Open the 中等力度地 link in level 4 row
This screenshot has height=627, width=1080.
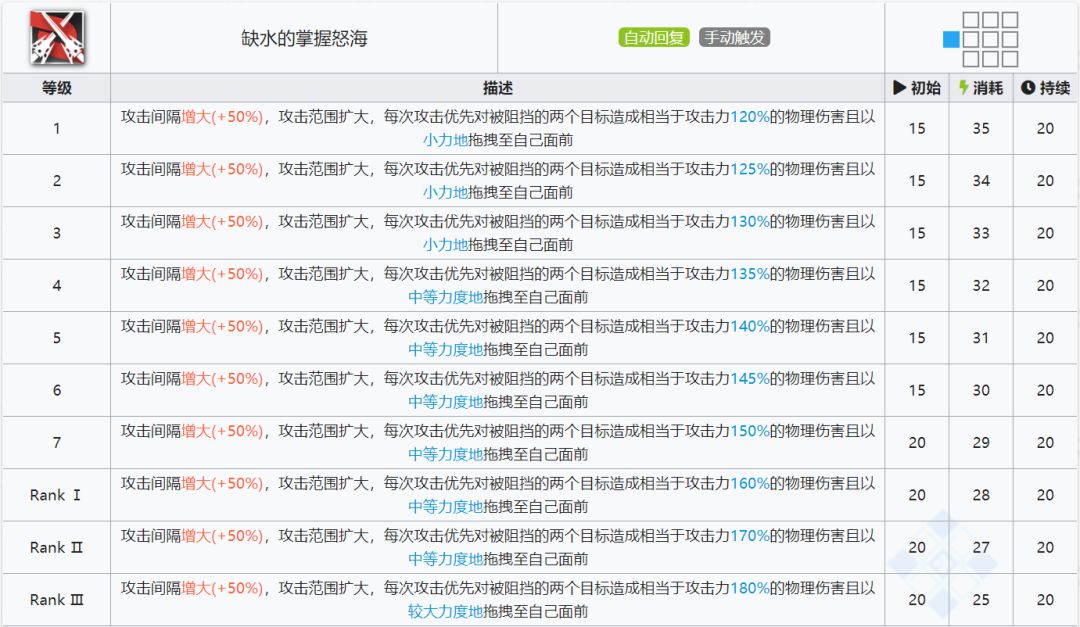pyautogui.click(x=445, y=297)
